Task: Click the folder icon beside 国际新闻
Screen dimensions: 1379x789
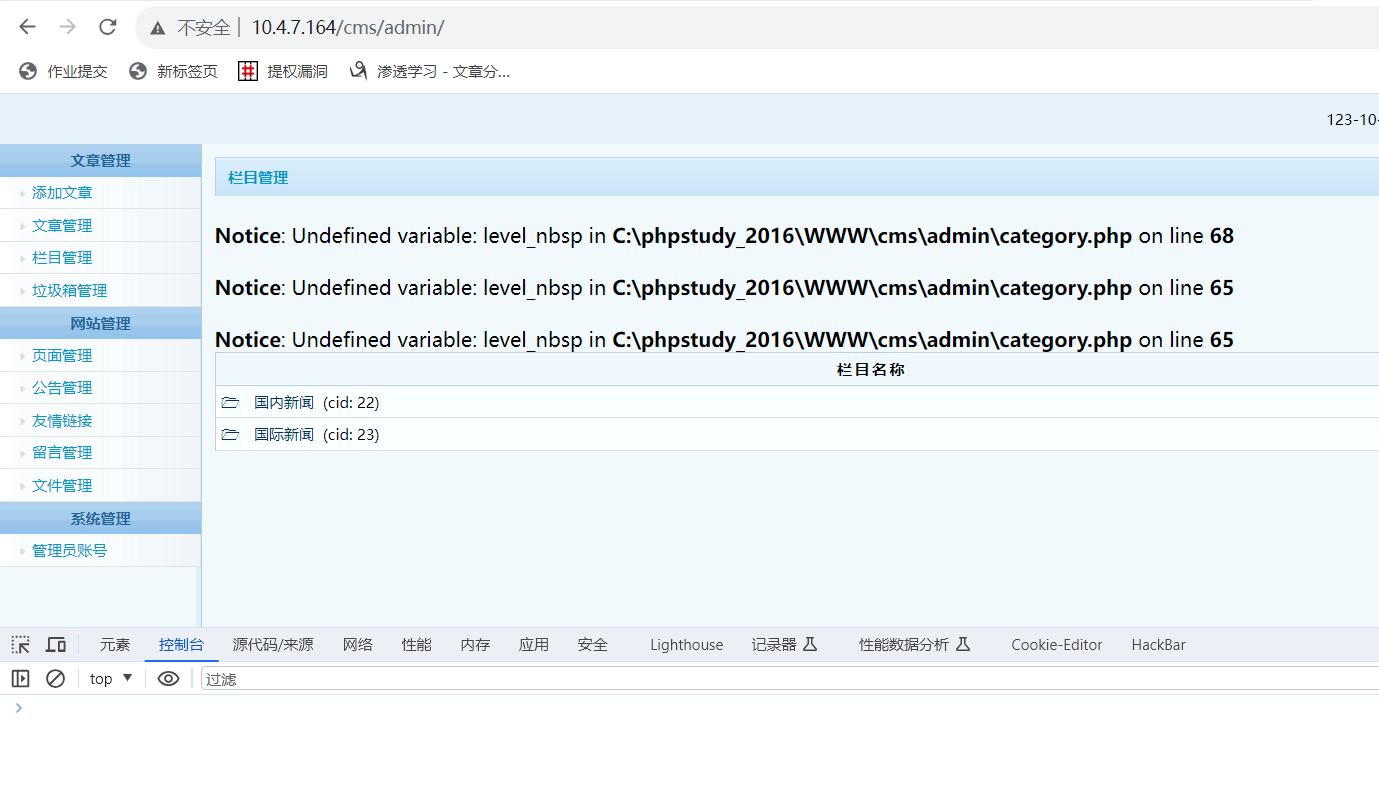Action: [230, 435]
